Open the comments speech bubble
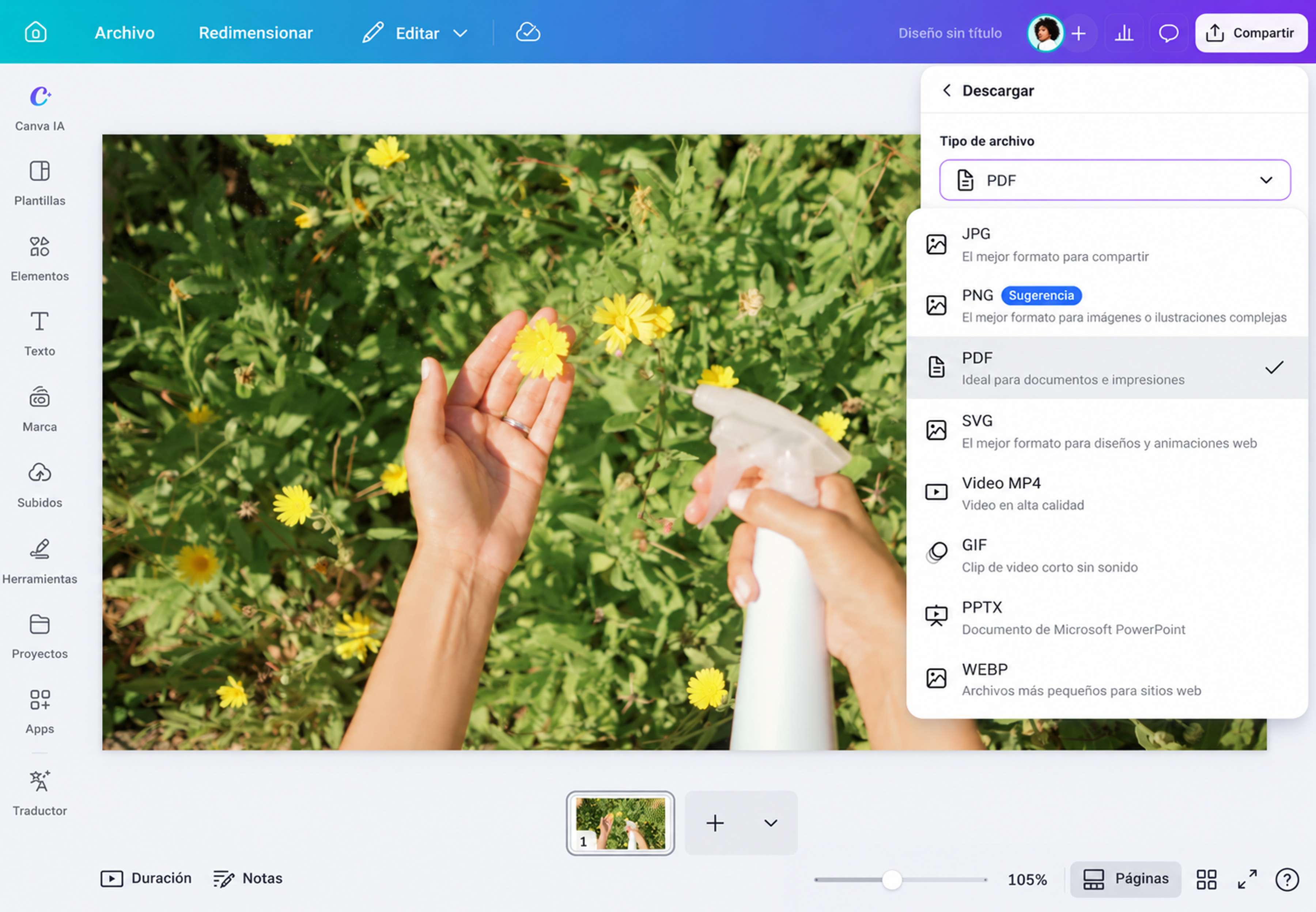Image resolution: width=1316 pixels, height=912 pixels. (1168, 33)
